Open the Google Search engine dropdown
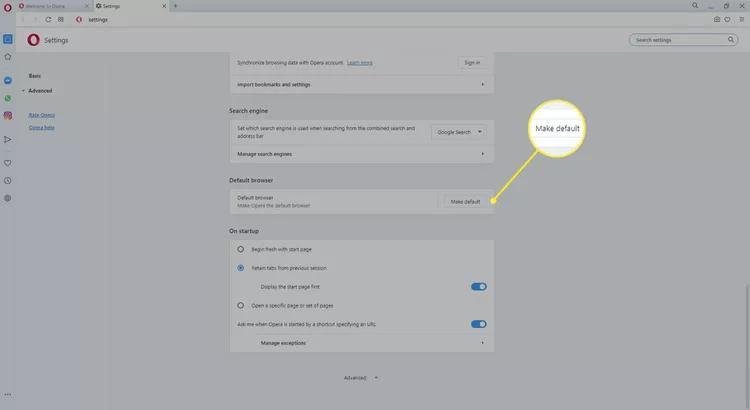The image size is (750, 410). [x=459, y=132]
